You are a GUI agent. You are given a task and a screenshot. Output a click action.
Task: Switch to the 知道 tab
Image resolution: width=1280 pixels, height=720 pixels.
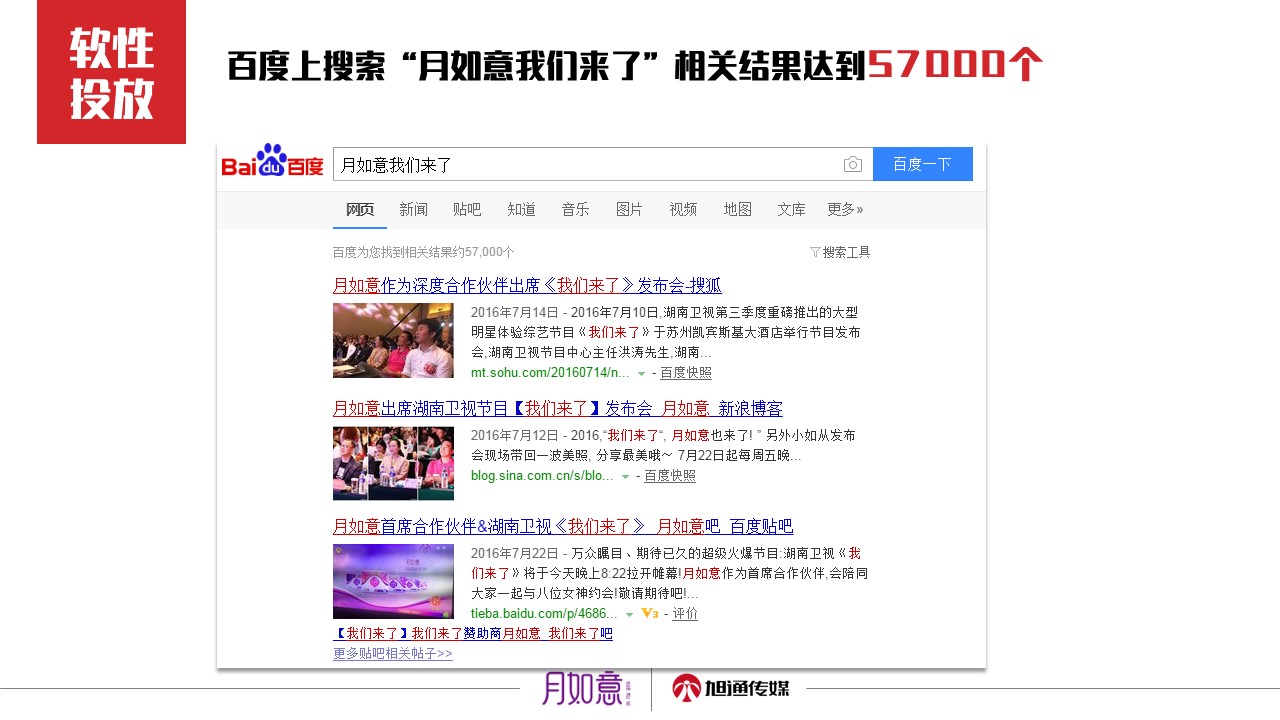(x=521, y=209)
